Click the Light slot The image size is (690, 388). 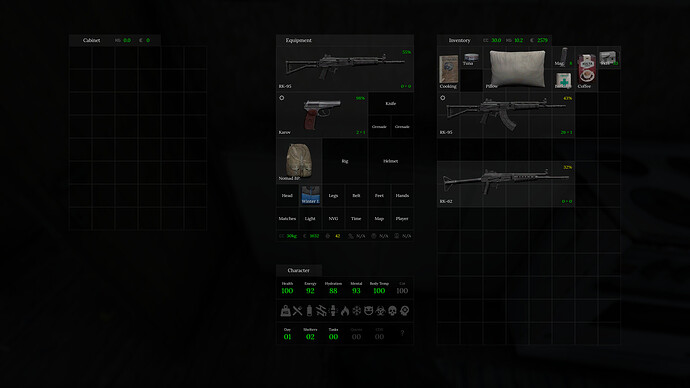(310, 218)
